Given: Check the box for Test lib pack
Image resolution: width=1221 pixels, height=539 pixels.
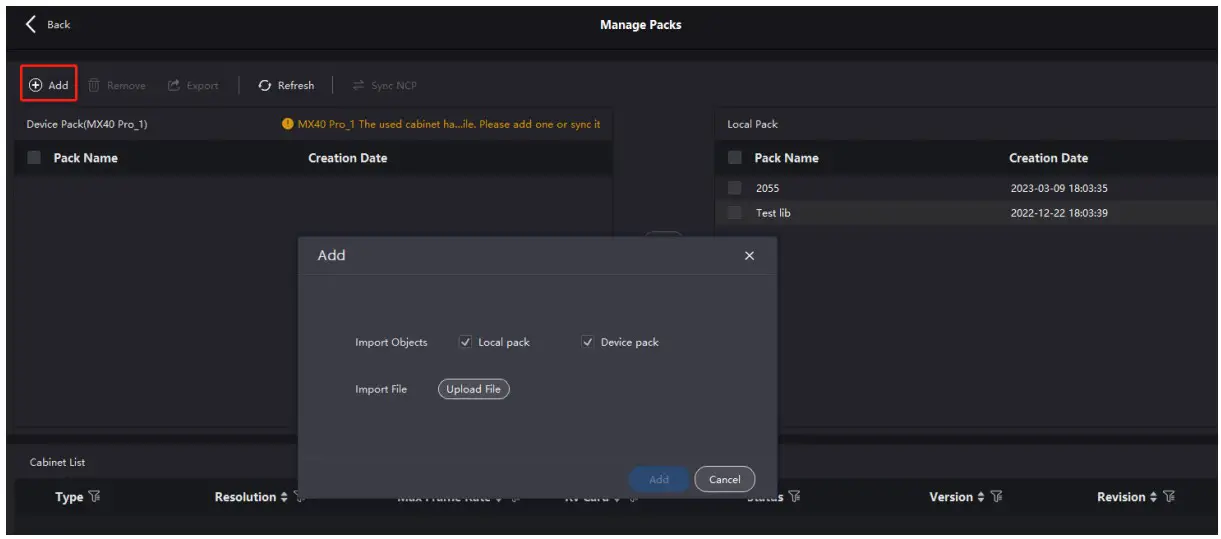Looking at the screenshot, I should coord(735,213).
